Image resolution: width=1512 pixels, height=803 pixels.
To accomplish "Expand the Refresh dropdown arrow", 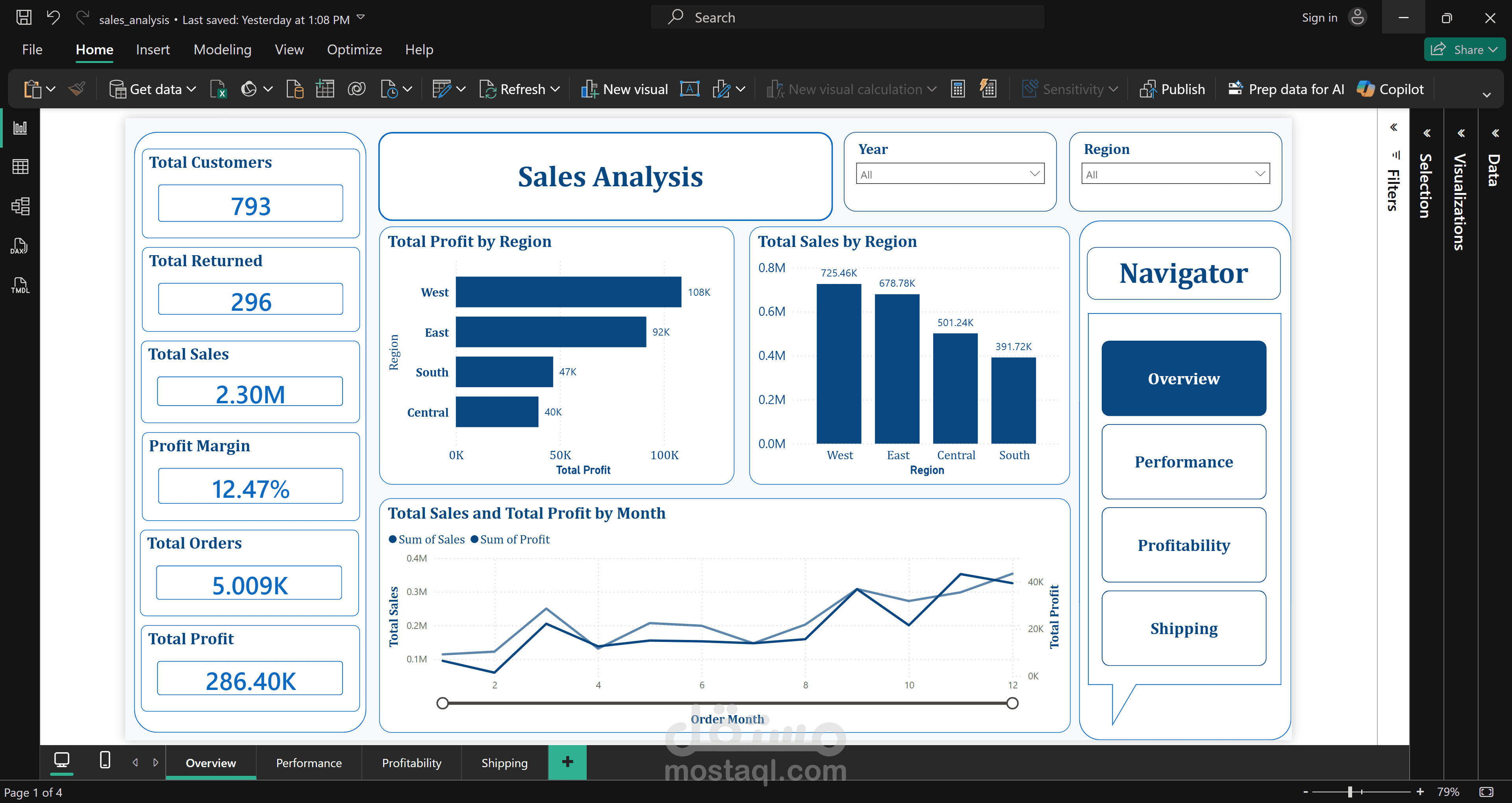I will [555, 89].
